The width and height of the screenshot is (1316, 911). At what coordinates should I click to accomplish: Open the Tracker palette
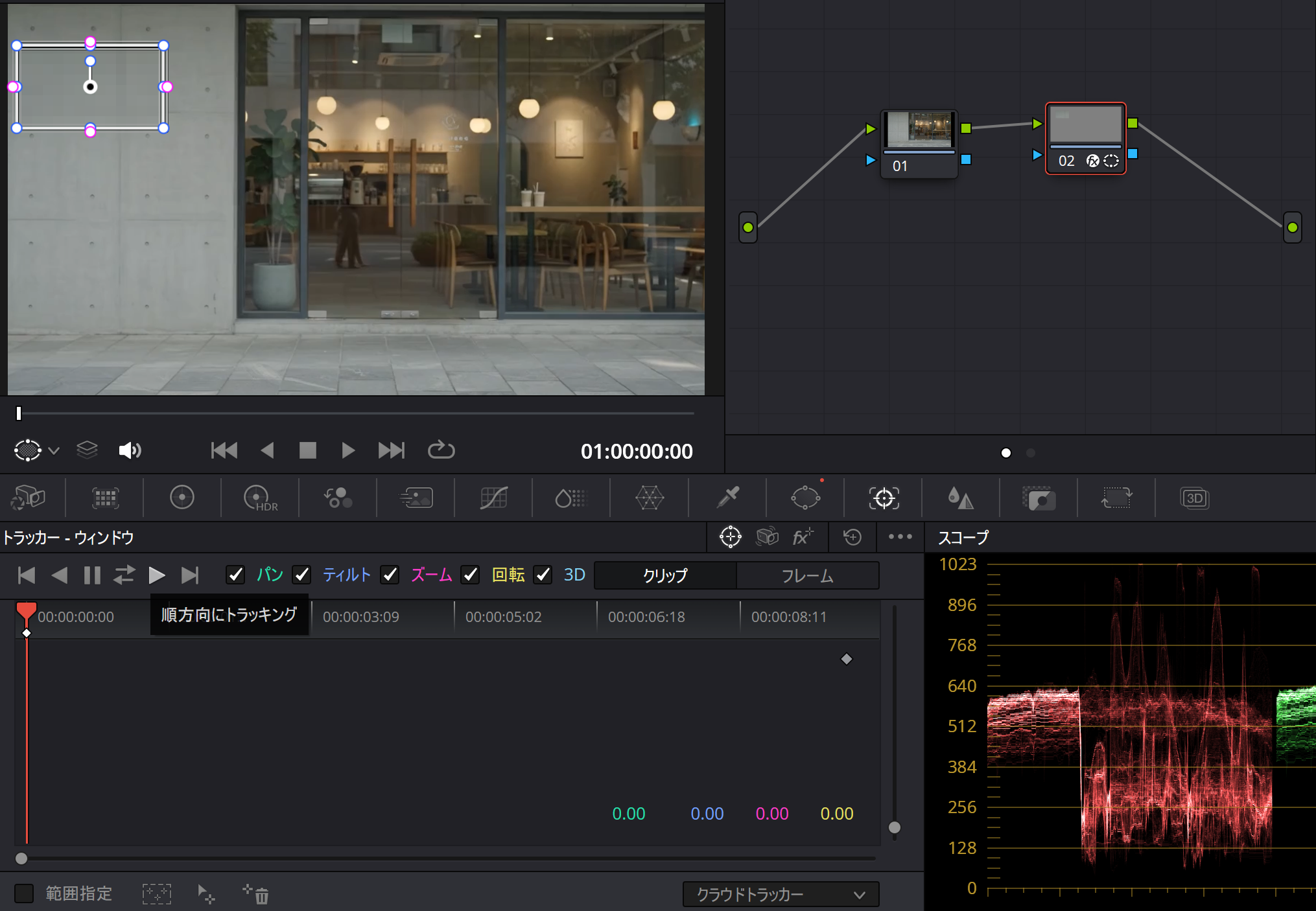(x=884, y=498)
